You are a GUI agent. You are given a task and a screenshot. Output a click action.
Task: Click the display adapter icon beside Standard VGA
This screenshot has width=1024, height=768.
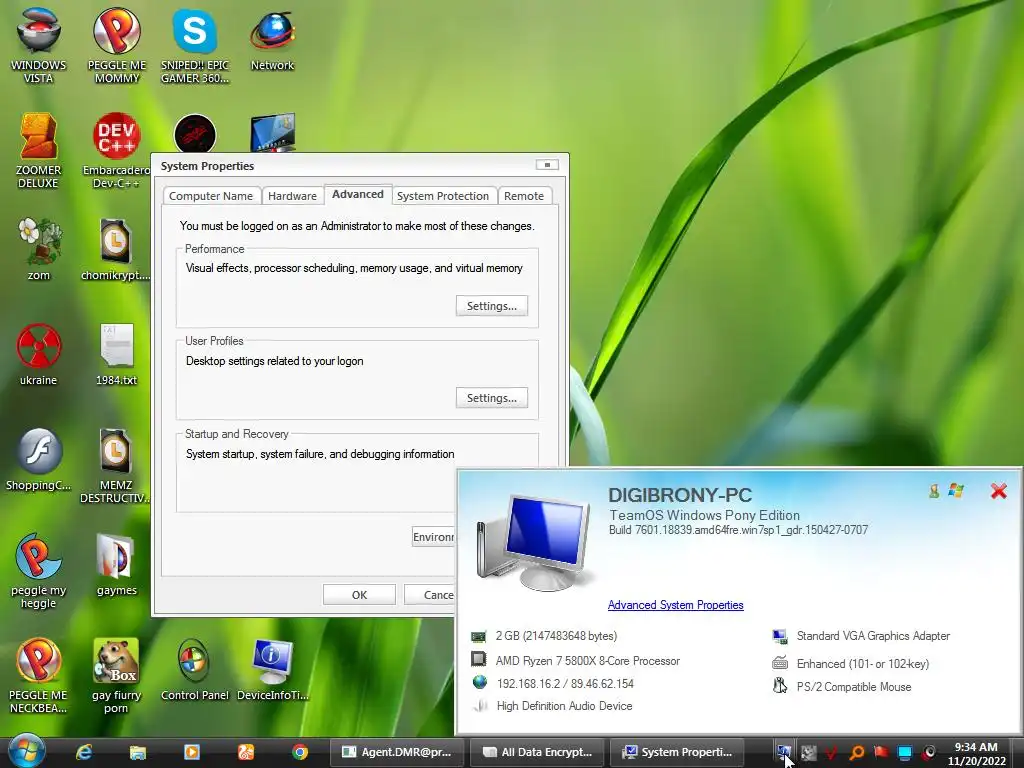[x=780, y=636]
